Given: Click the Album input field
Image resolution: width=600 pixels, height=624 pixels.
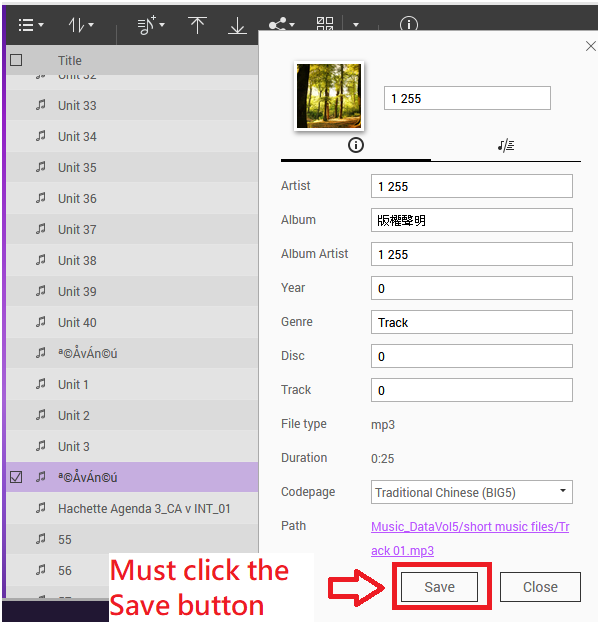Looking at the screenshot, I should click(471, 220).
